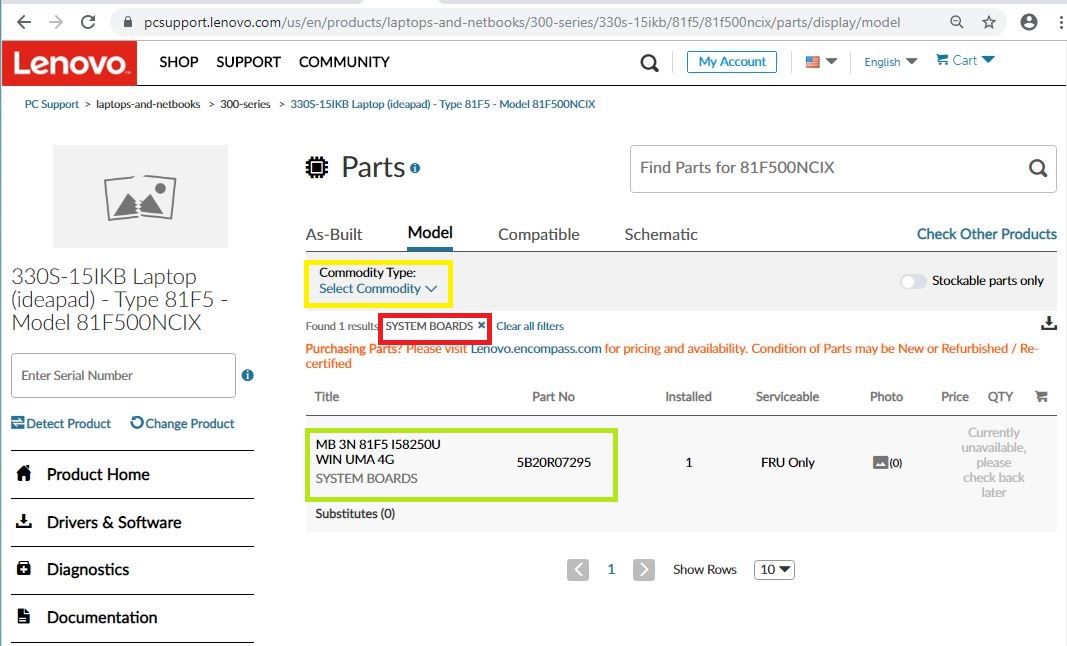Viewport: 1067px width, 646px height.
Task: Open the COMMUNITY menu
Action: pyautogui.click(x=344, y=62)
